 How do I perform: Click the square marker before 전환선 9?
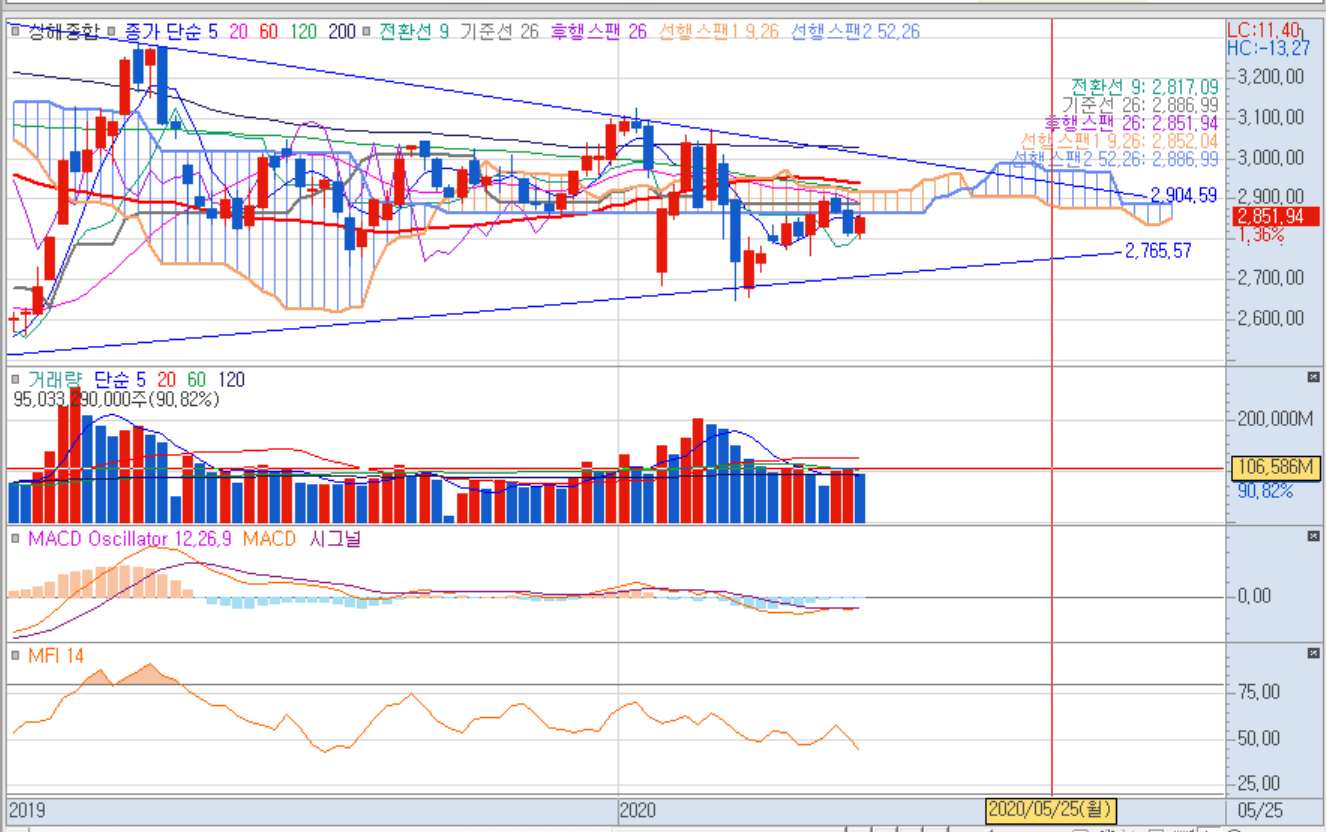368,33
